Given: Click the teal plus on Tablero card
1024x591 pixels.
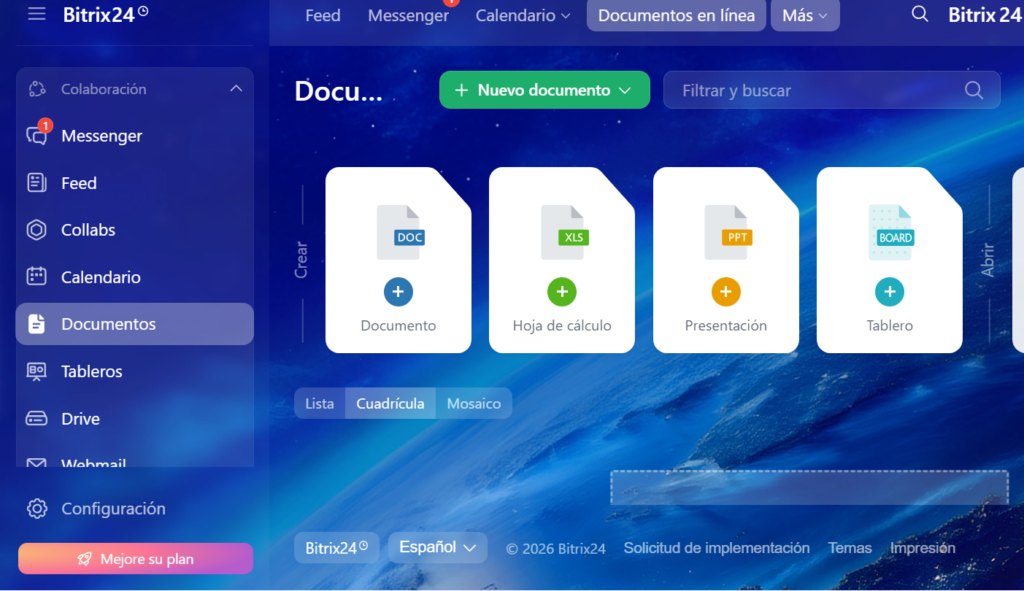Looking at the screenshot, I should coord(889,292).
